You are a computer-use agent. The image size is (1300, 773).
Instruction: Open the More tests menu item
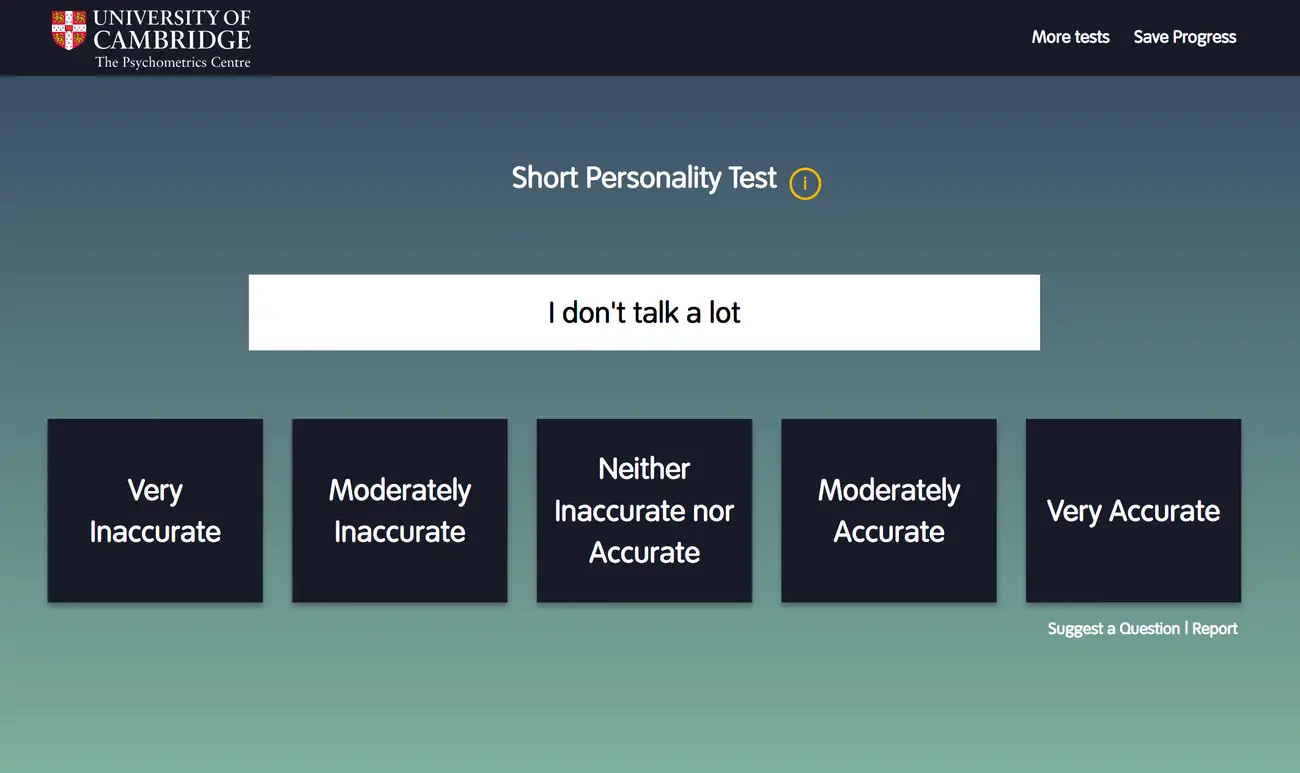tap(1070, 37)
